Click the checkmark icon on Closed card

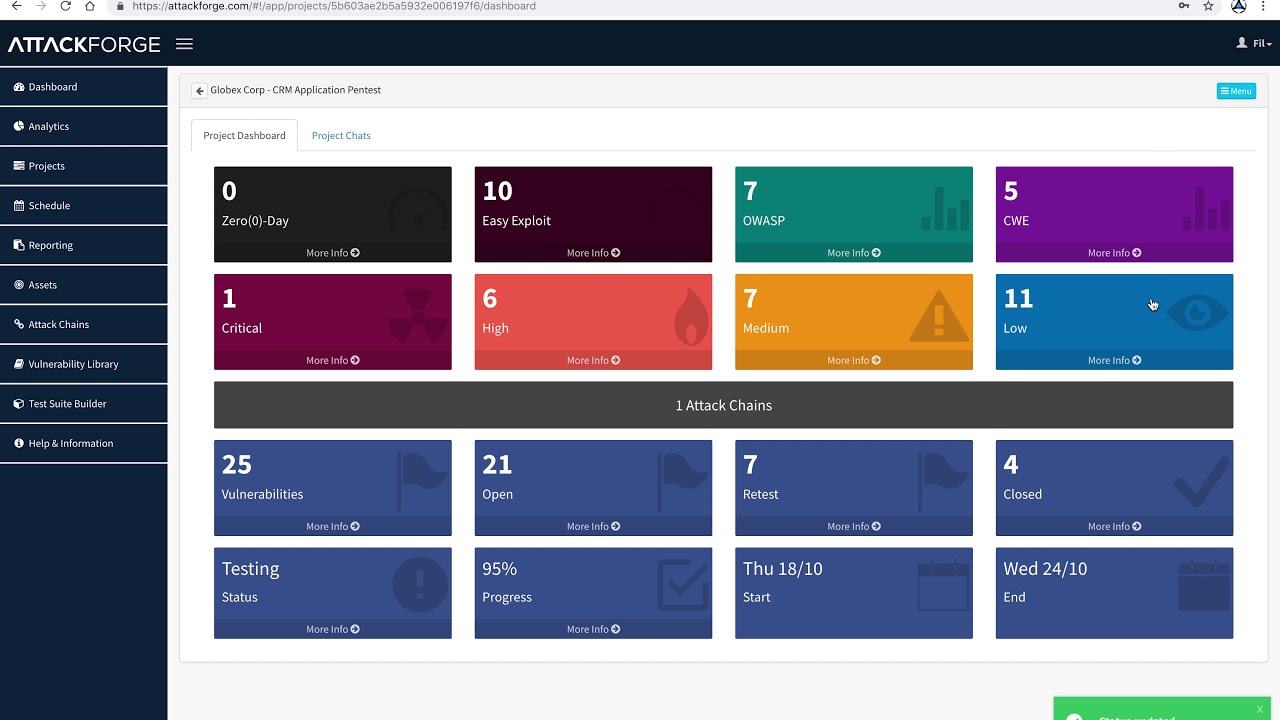1201,484
